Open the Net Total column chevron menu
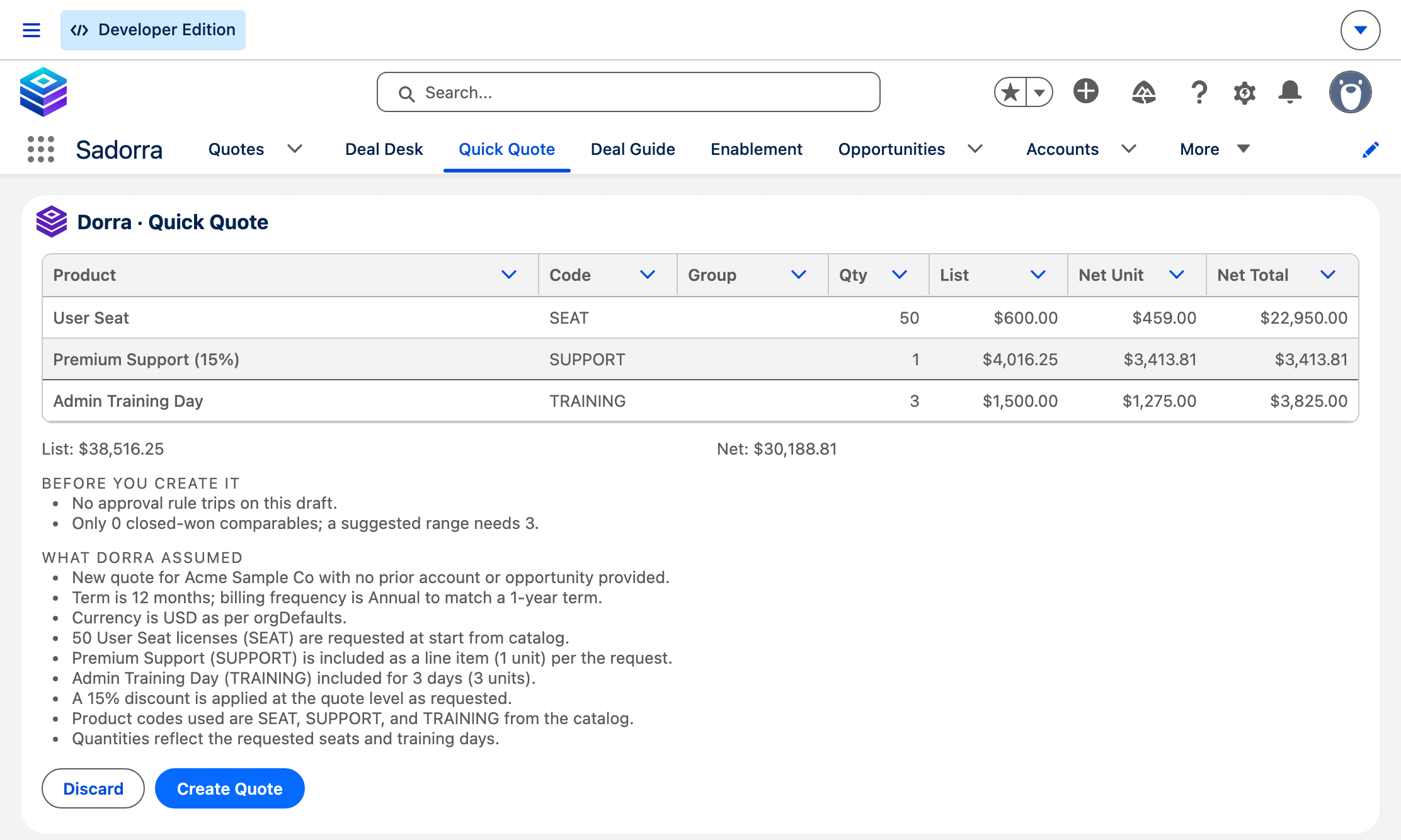This screenshot has width=1401, height=840. [1328, 275]
